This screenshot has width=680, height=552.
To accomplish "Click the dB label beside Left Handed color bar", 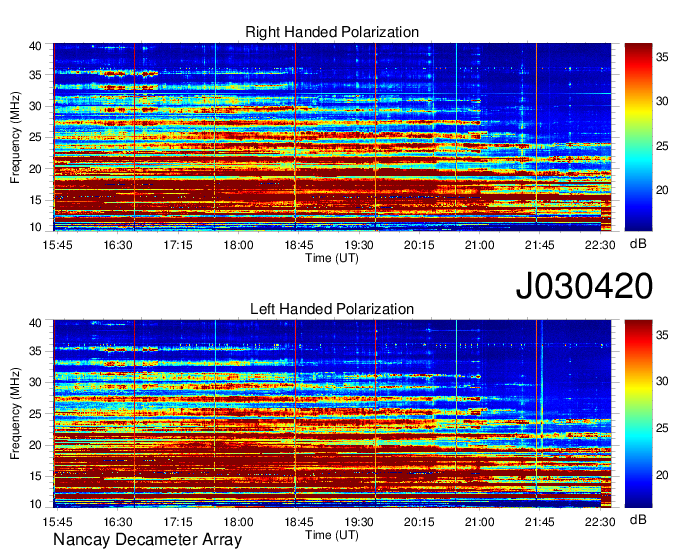I will pos(638,519).
